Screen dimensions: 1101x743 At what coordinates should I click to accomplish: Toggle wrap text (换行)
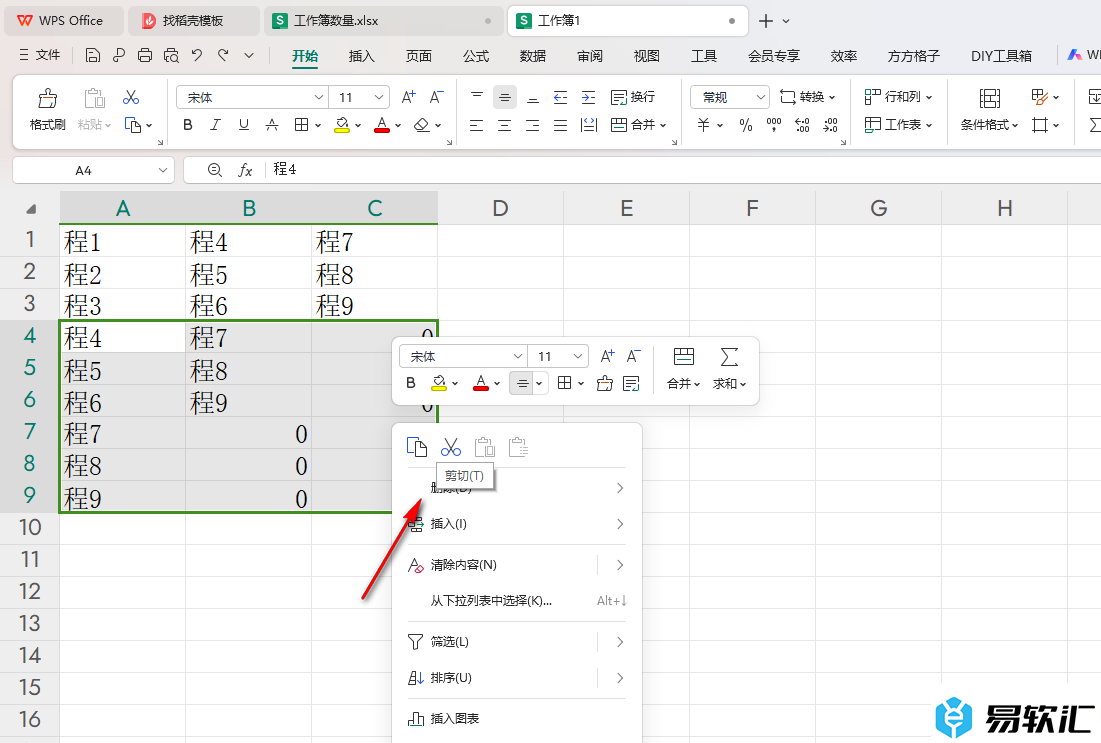coord(633,97)
